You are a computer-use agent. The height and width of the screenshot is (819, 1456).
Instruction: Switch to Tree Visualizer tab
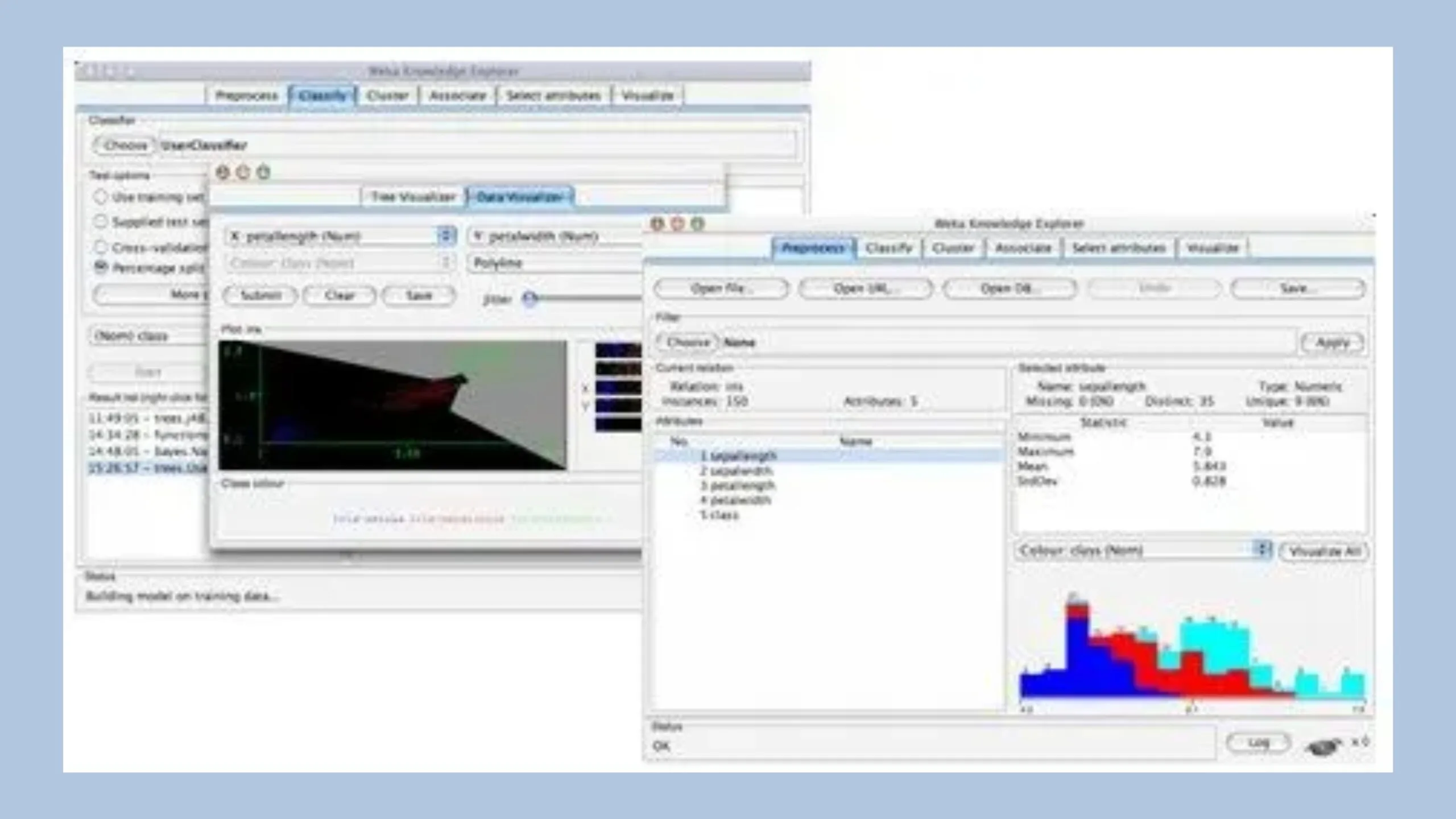tap(413, 197)
